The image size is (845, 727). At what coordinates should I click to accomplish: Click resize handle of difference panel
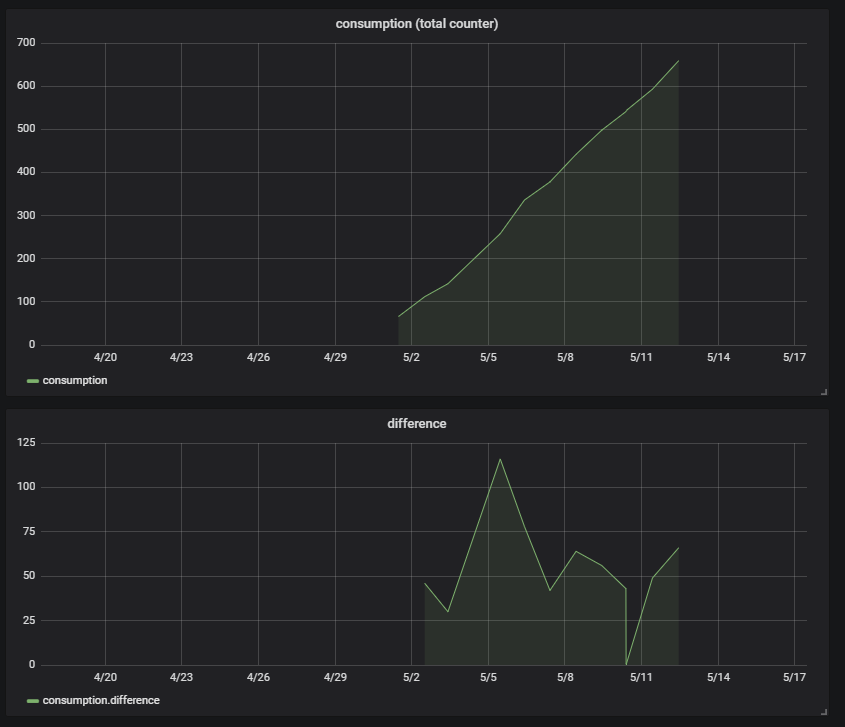pos(824,712)
